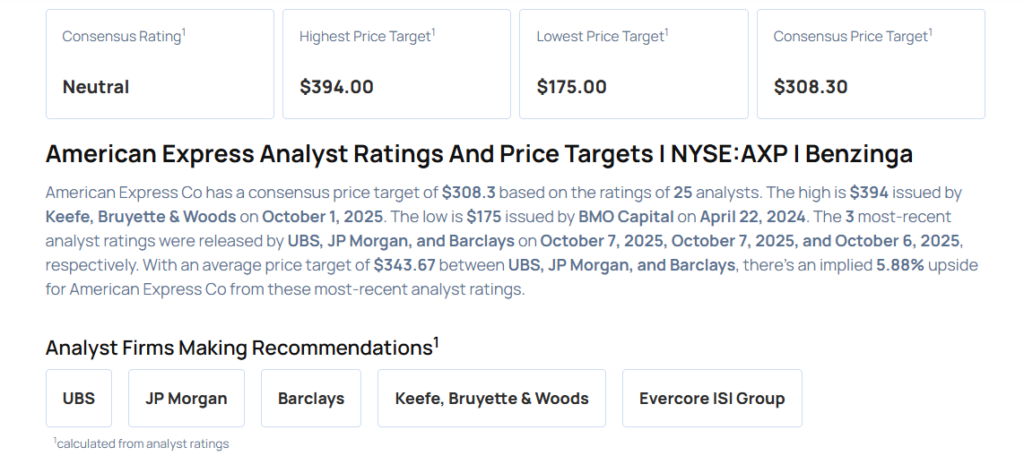
Task: Select the Lowest Price Target card
Action: point(633,63)
